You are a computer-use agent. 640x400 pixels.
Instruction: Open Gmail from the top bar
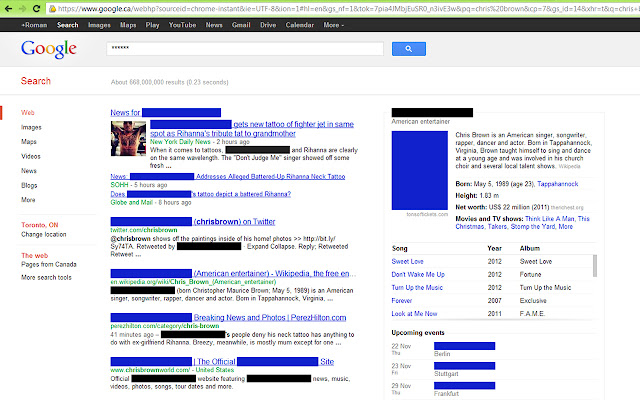click(241, 25)
